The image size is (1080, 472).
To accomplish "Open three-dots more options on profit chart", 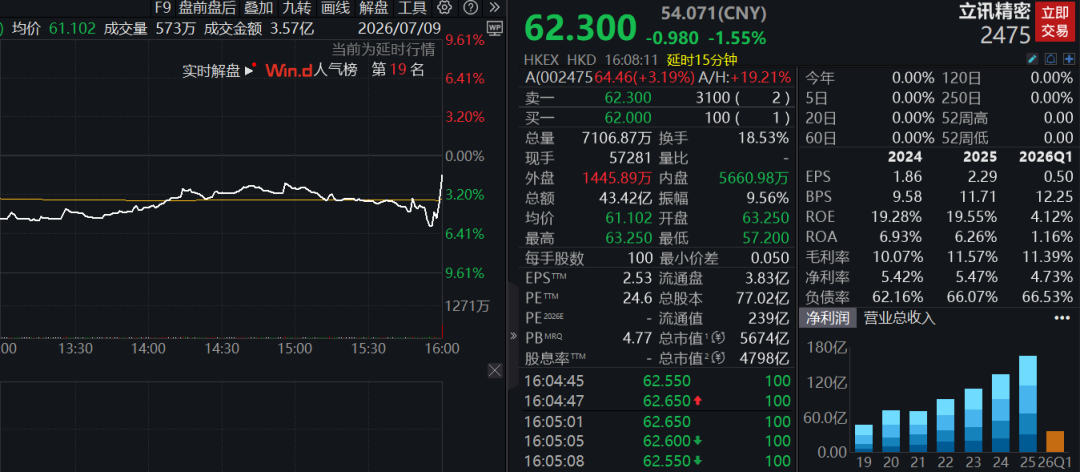I will click(x=1061, y=318).
